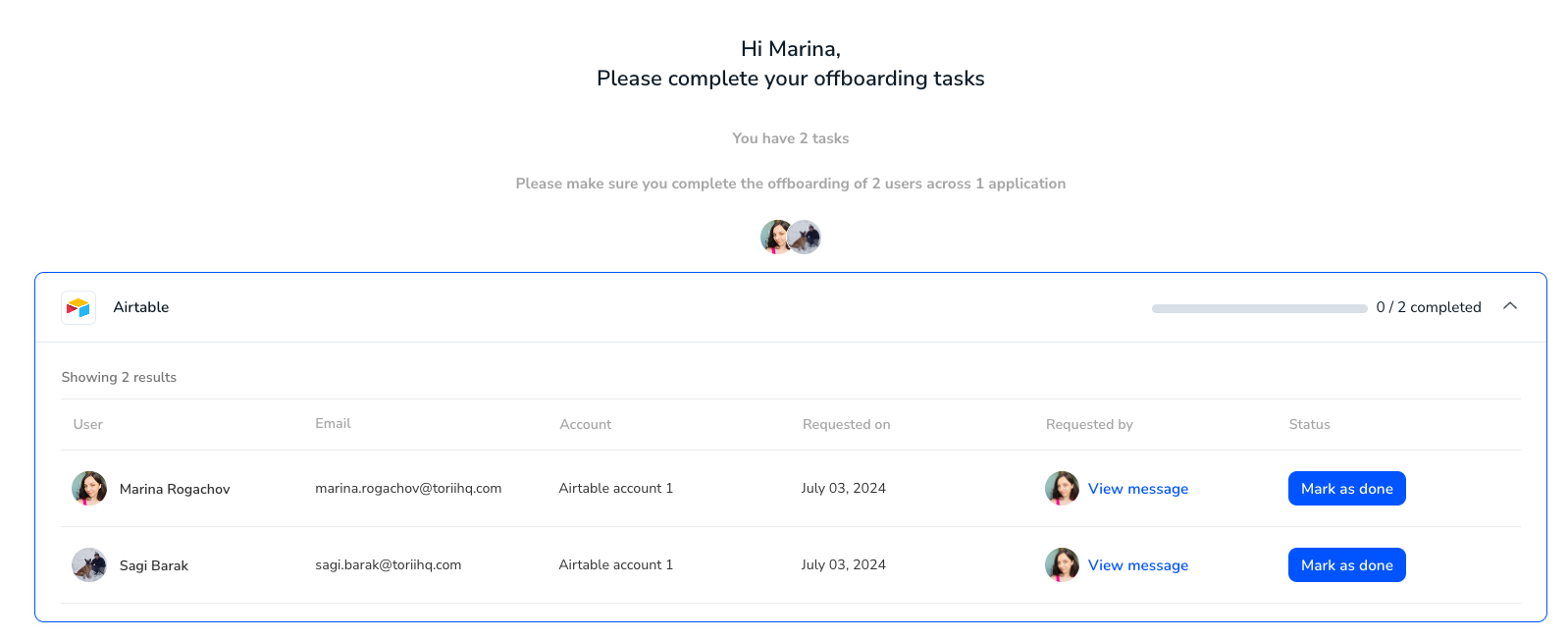
Task: Click the Airtable section title
Action: click(x=141, y=307)
